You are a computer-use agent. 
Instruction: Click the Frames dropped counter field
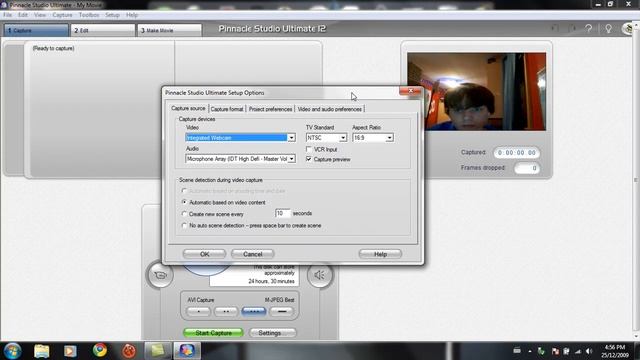pos(527,168)
